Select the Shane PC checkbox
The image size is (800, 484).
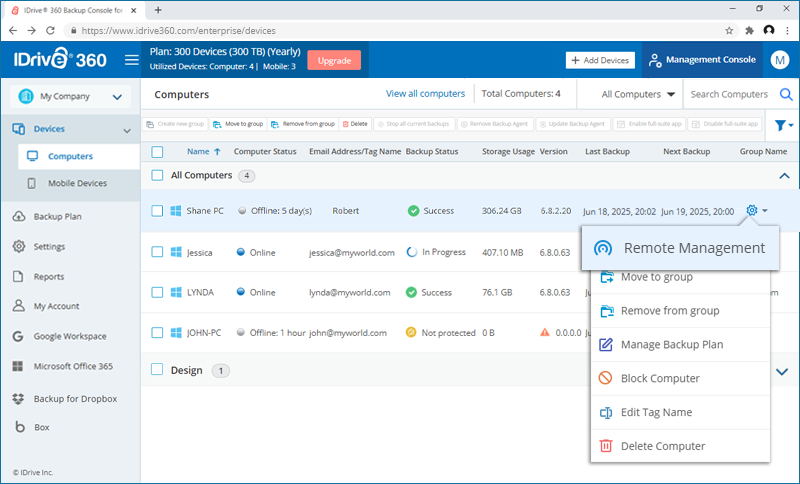point(157,211)
